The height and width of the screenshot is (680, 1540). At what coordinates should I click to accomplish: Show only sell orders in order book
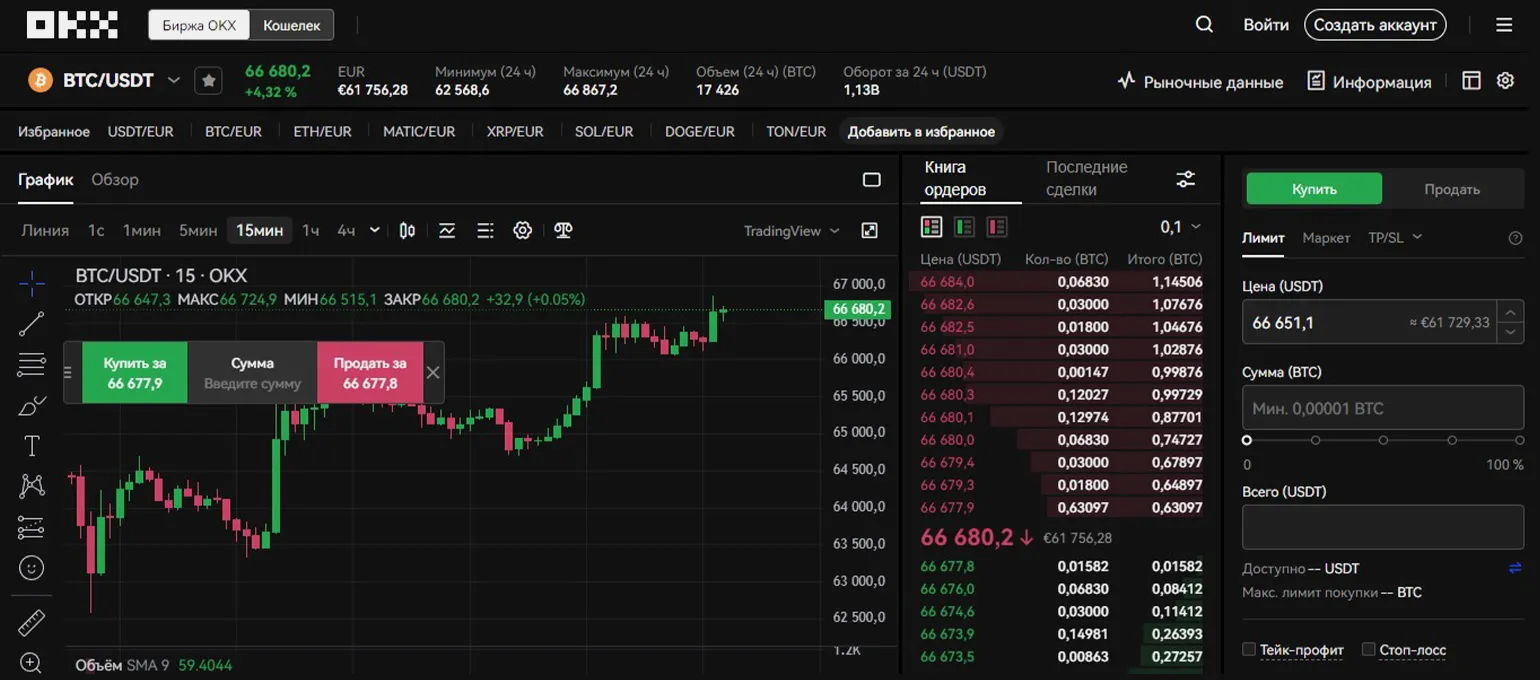(997, 227)
